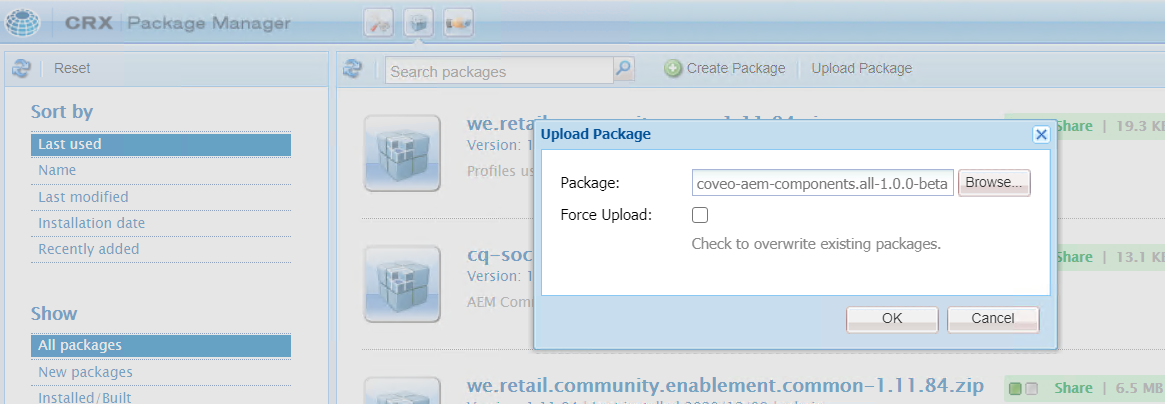The height and width of the screenshot is (404, 1165).
Task: Open we.retail.community.enablement.common-1.11.84.zip package title
Action: coord(725,385)
